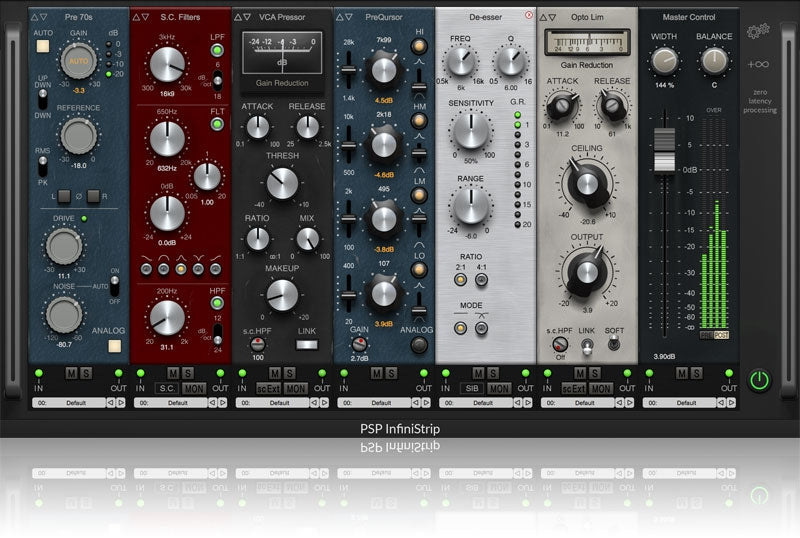Viewport: 800px width, 538px height.
Task: Mute the Pre 70s module
Action: pyautogui.click(x=71, y=373)
